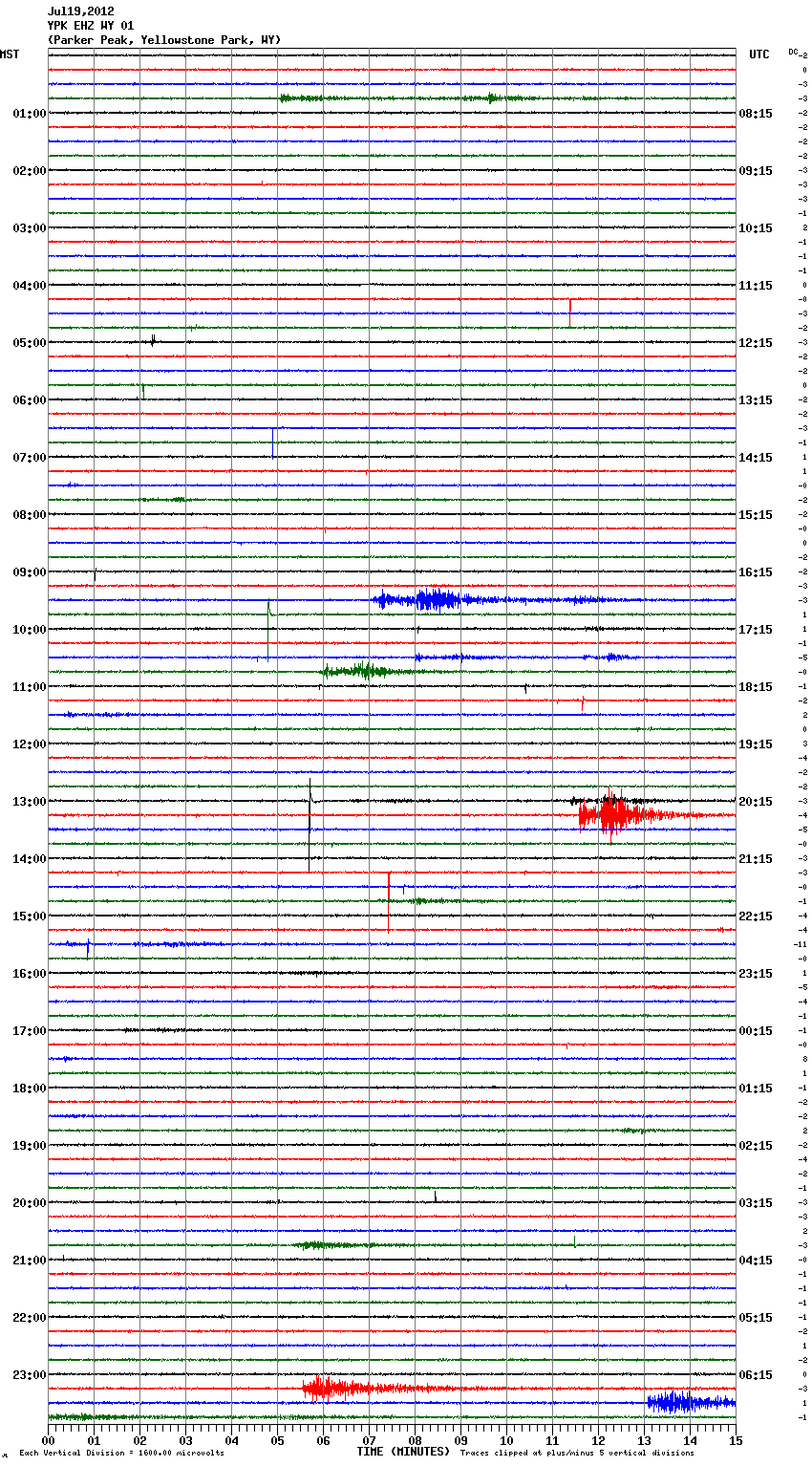The height and width of the screenshot is (1466, 812).
Task: Click the Traces clipped footnote text
Action: [577, 1453]
